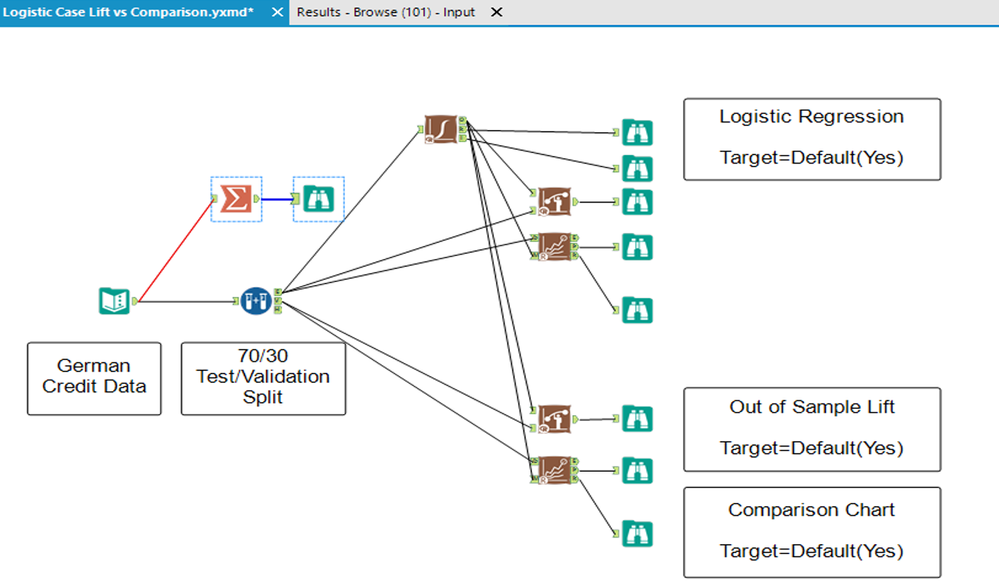Click the red connection to the Summarize tool
Screen dimensions: 999x587
[x=176, y=250]
